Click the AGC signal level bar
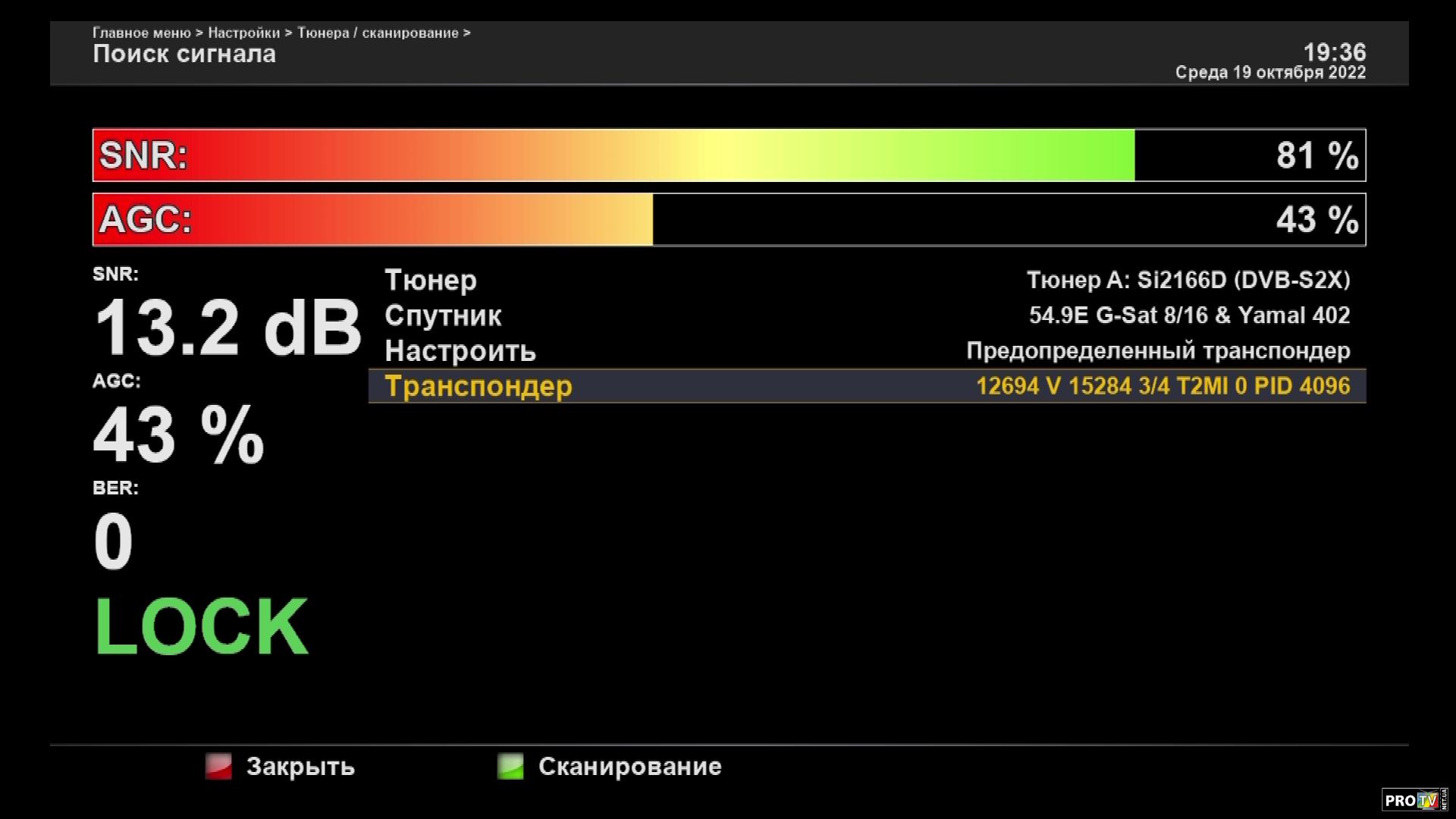1456x819 pixels. [x=728, y=220]
